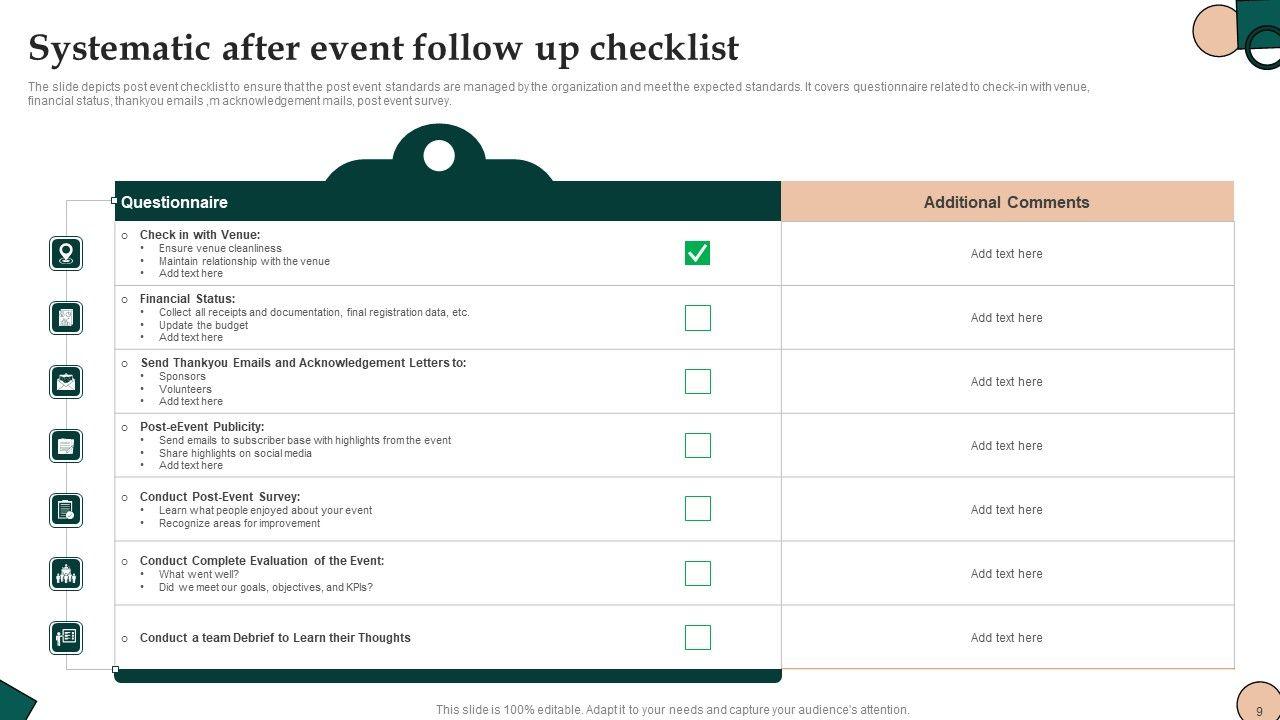Check the Post-eEvent Publicity checkbox
The height and width of the screenshot is (720, 1280).
697,445
